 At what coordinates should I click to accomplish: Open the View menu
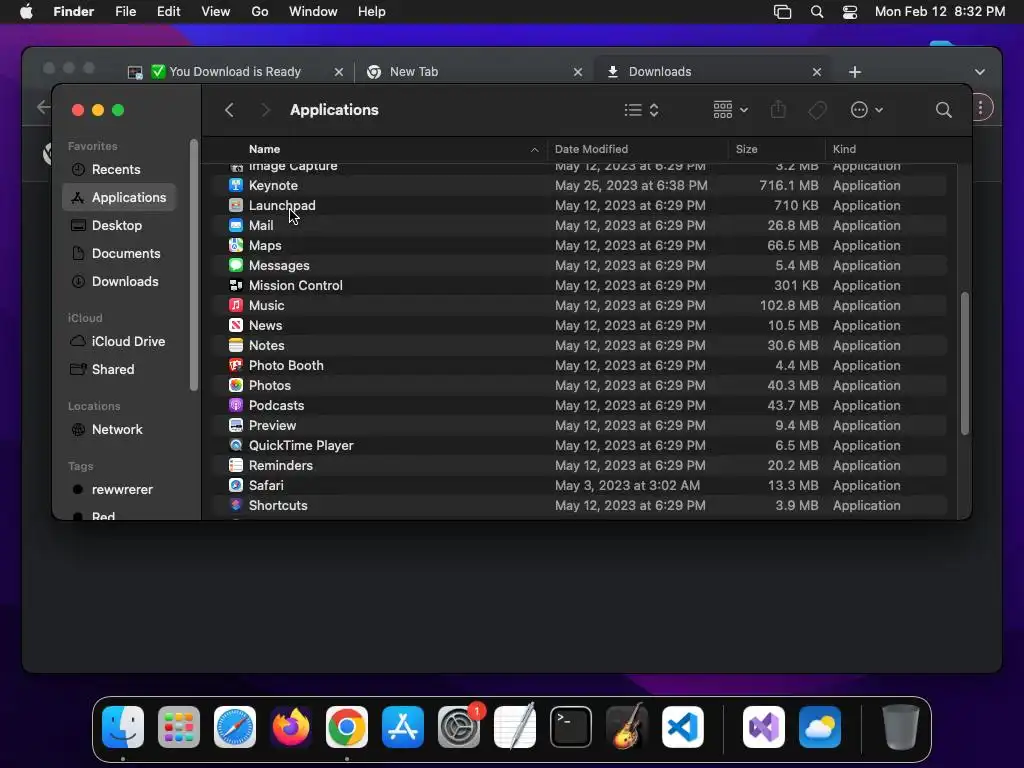216,12
